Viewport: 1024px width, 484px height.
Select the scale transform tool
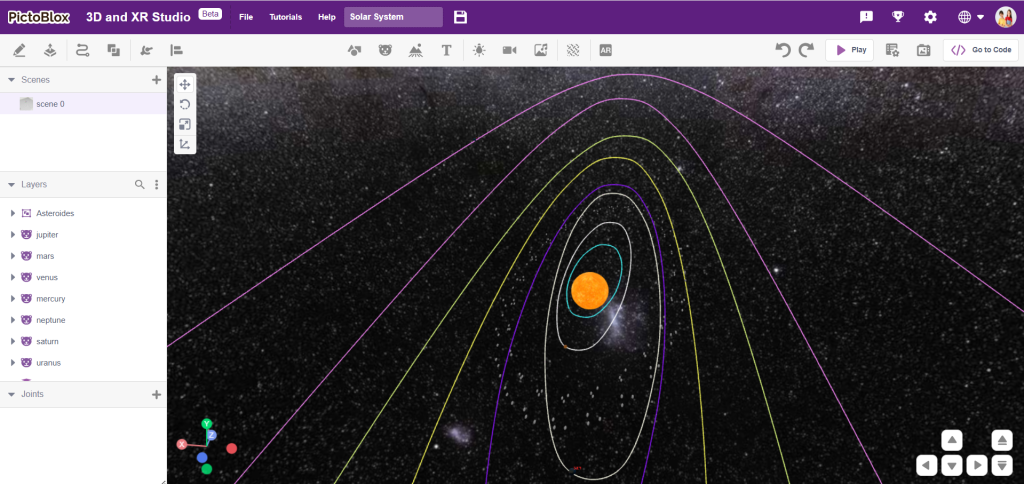tap(185, 124)
